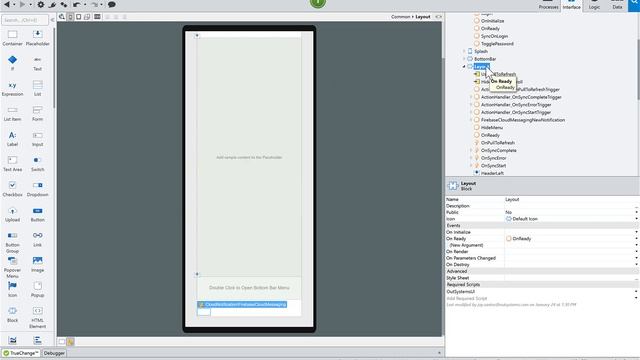Viewport: 640px width, 360px height.
Task: Open the Processes tab
Action: click(x=548, y=5)
